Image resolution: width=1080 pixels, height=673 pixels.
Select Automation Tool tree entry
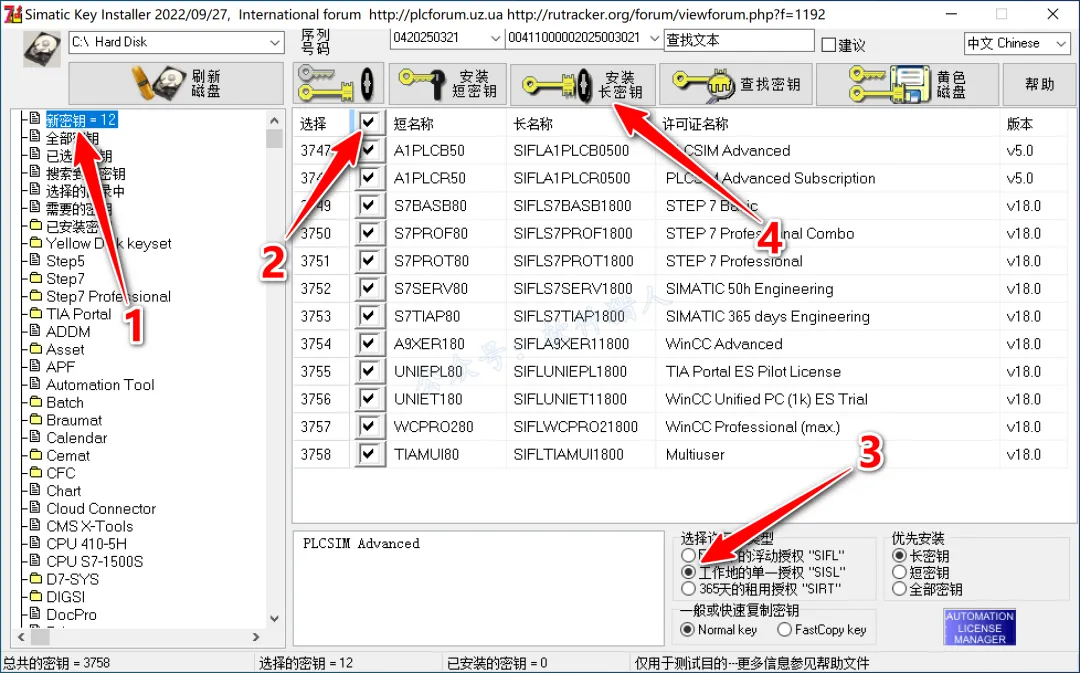point(100,384)
